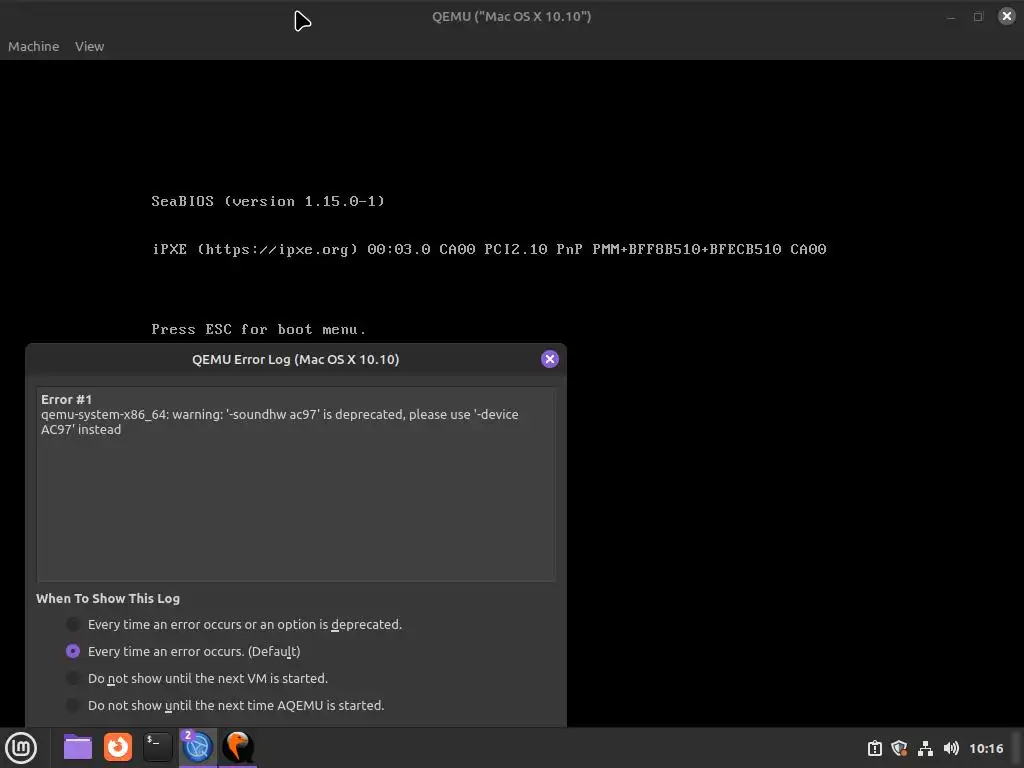This screenshot has width=1024, height=768.
Task: Open the View menu in QEMU window
Action: 89,46
